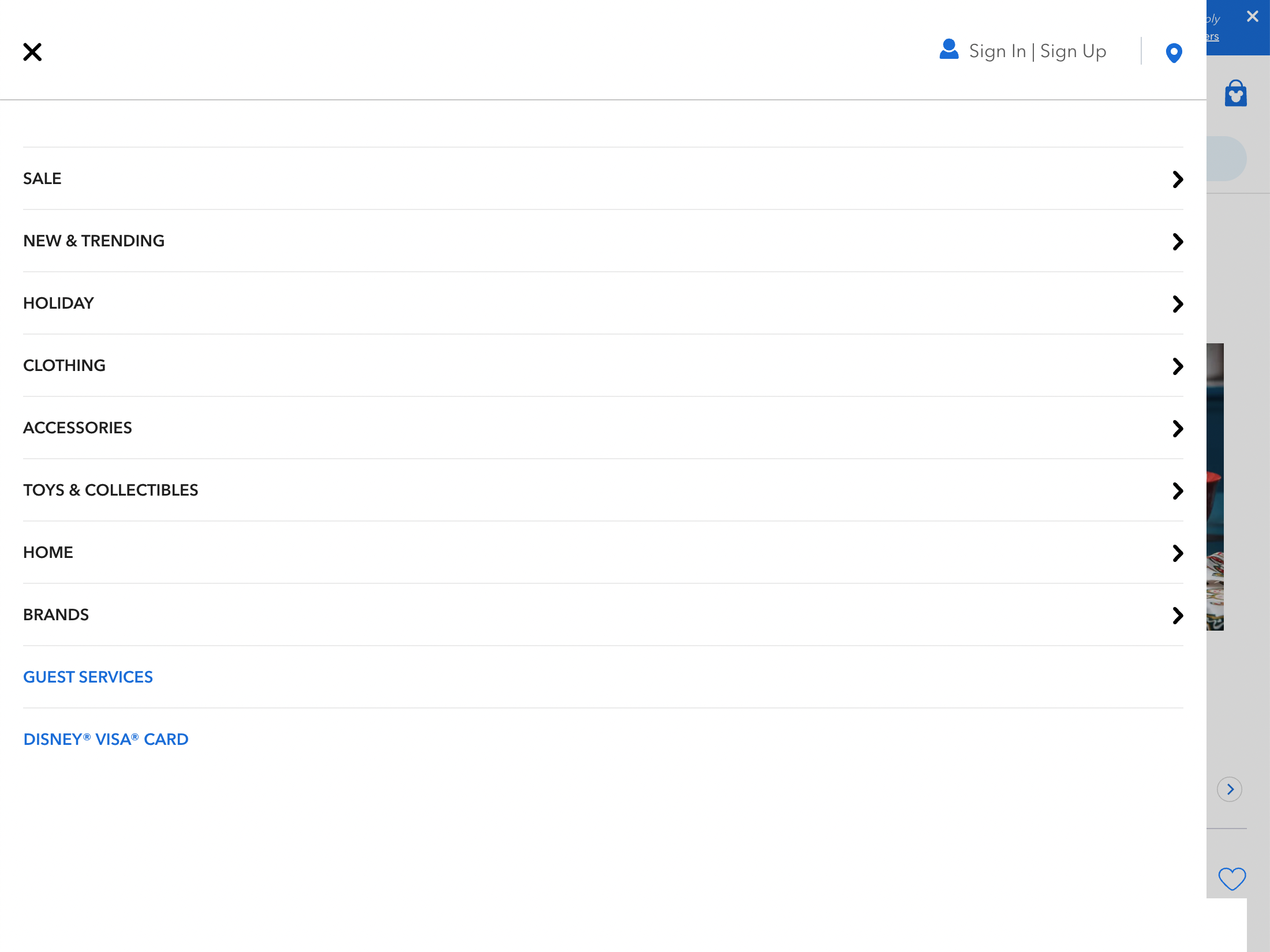Expand the CLOTHING category chevron
The image size is (1270, 952).
pyautogui.click(x=1178, y=366)
